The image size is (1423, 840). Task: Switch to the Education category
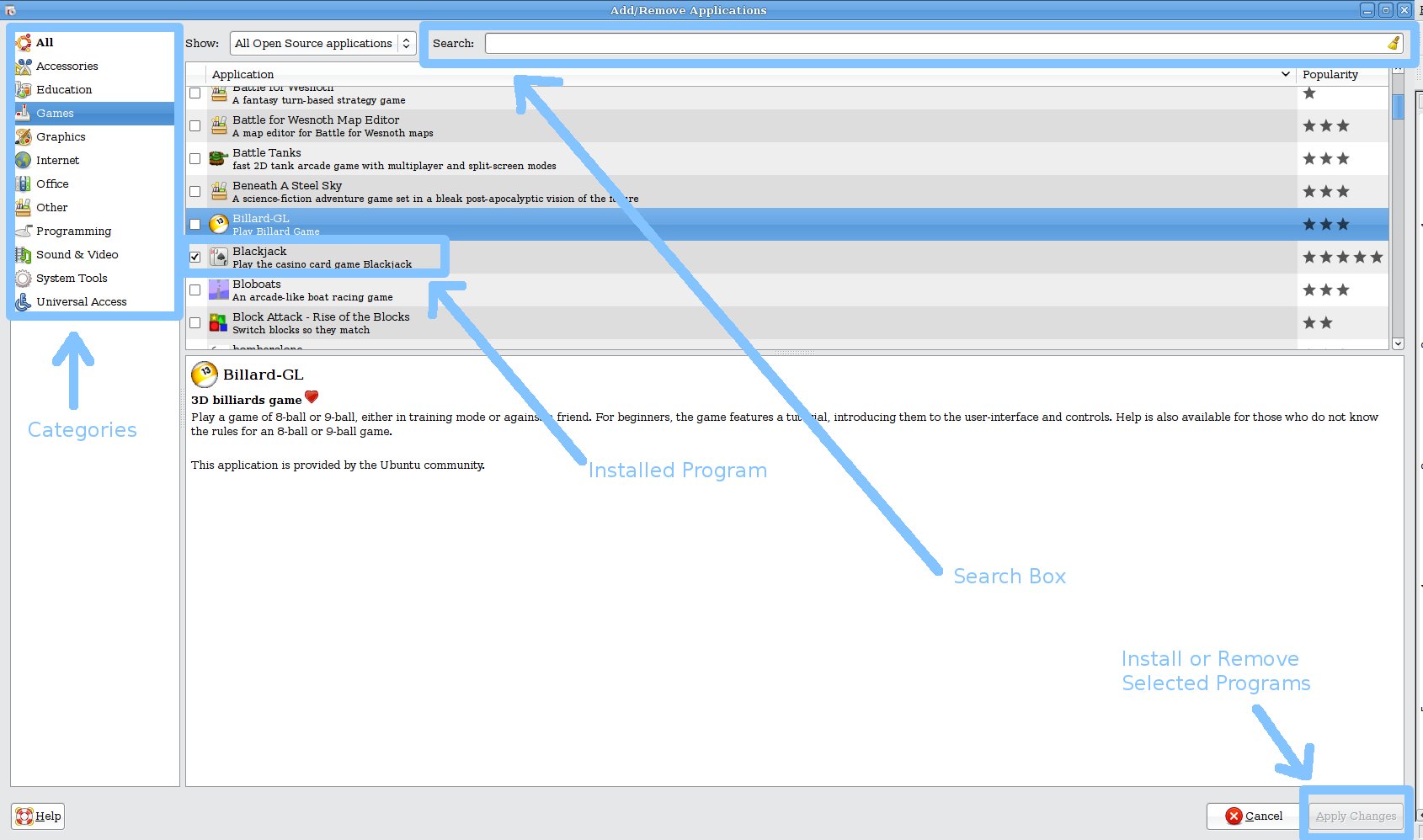click(64, 89)
